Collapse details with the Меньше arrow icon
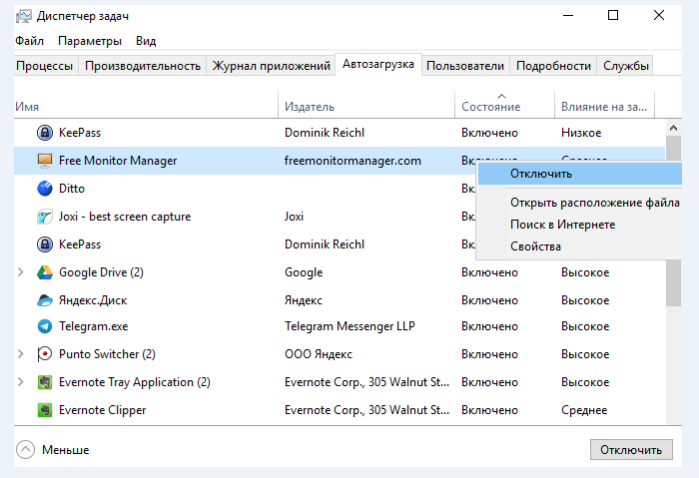 (25, 449)
